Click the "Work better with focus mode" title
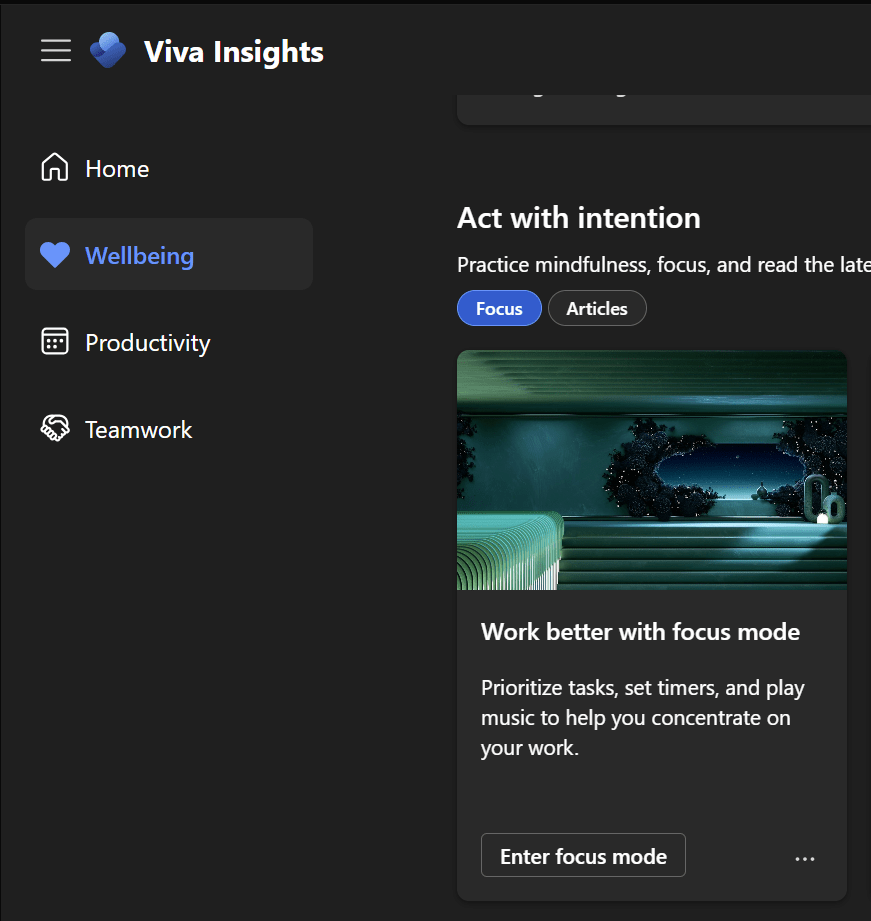The image size is (871, 921). 640,632
